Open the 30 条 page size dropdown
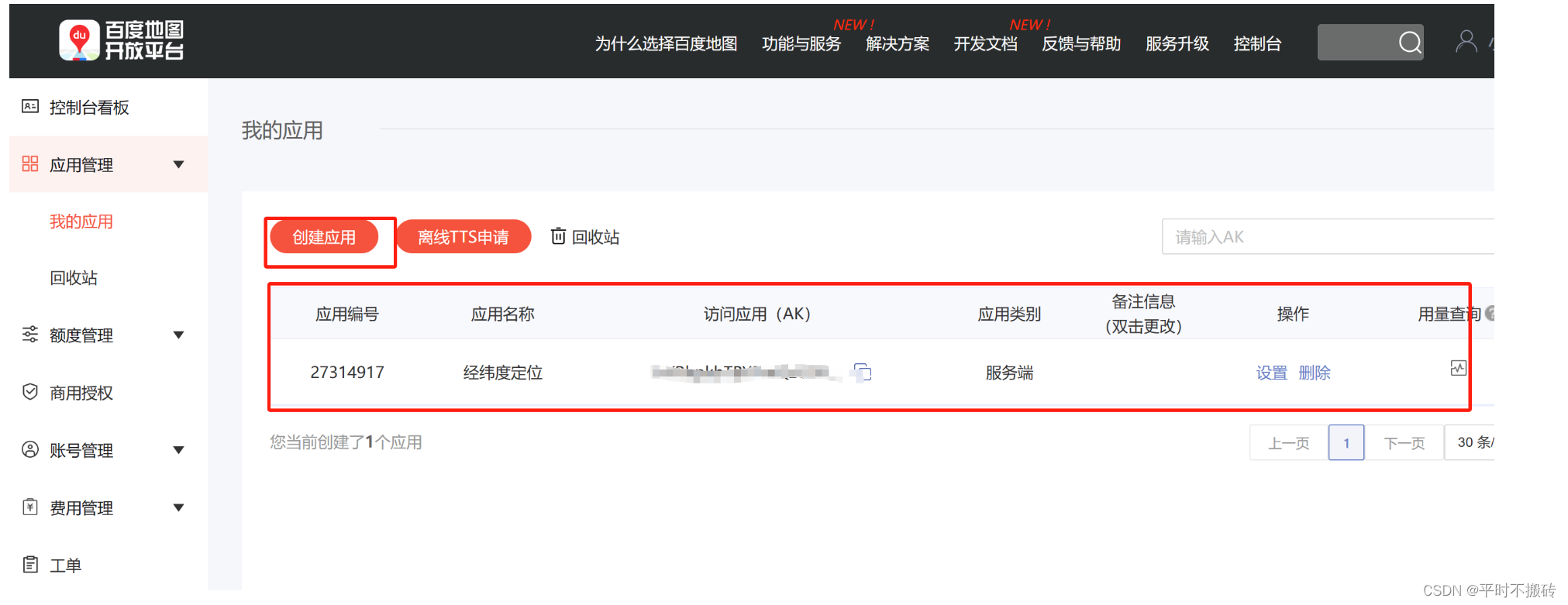 pyautogui.click(x=1470, y=442)
